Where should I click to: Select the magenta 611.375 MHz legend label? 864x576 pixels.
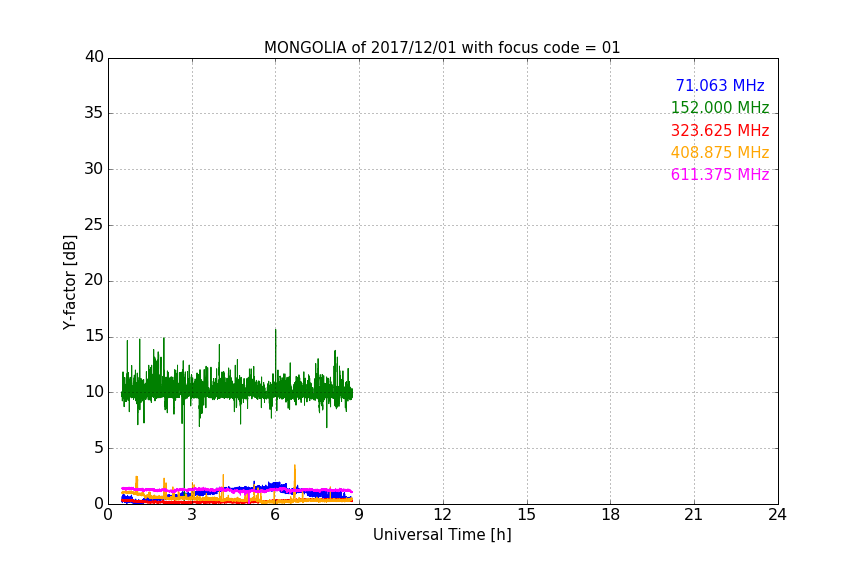(720, 175)
